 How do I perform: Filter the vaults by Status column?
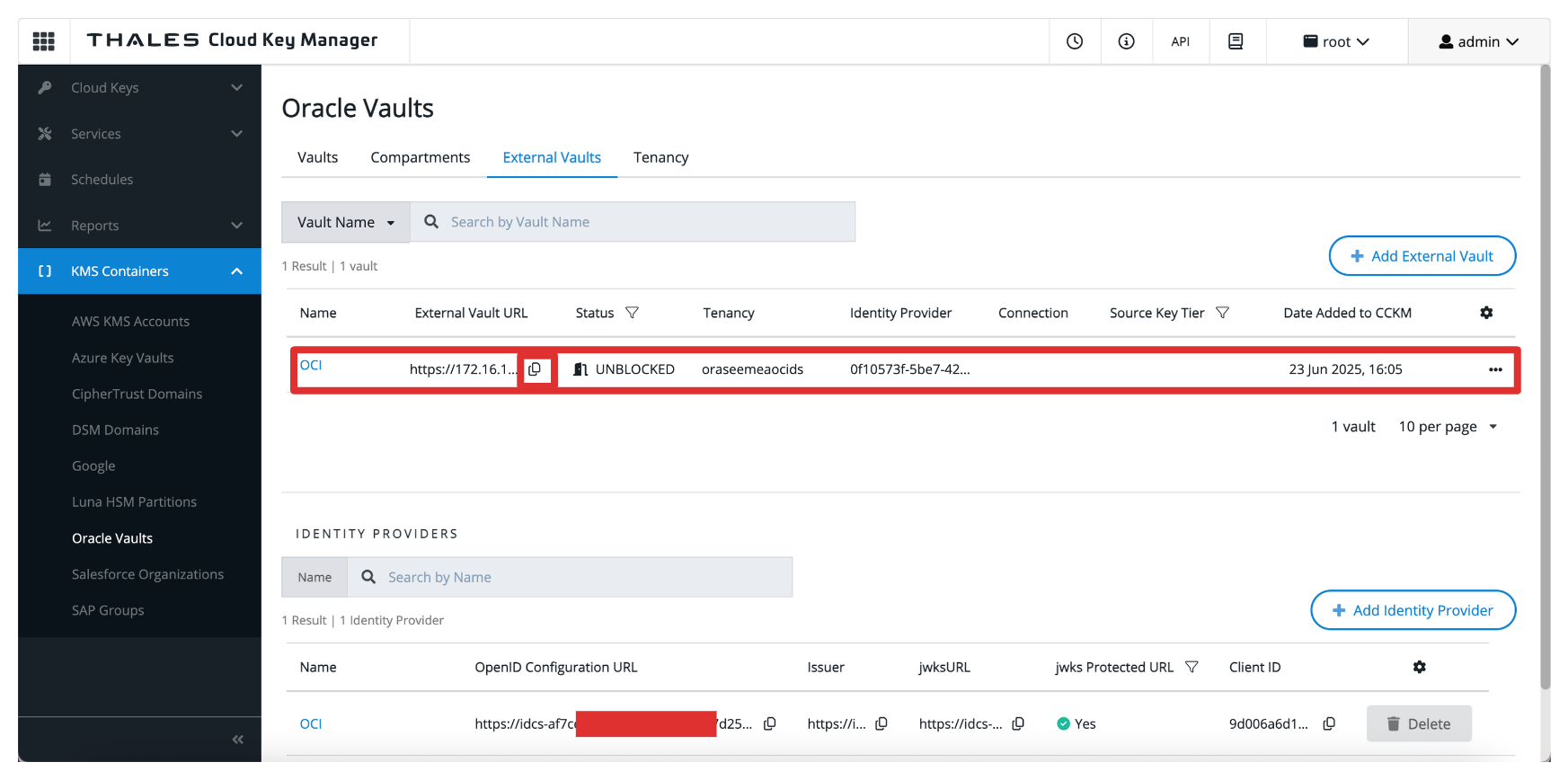tap(632, 313)
